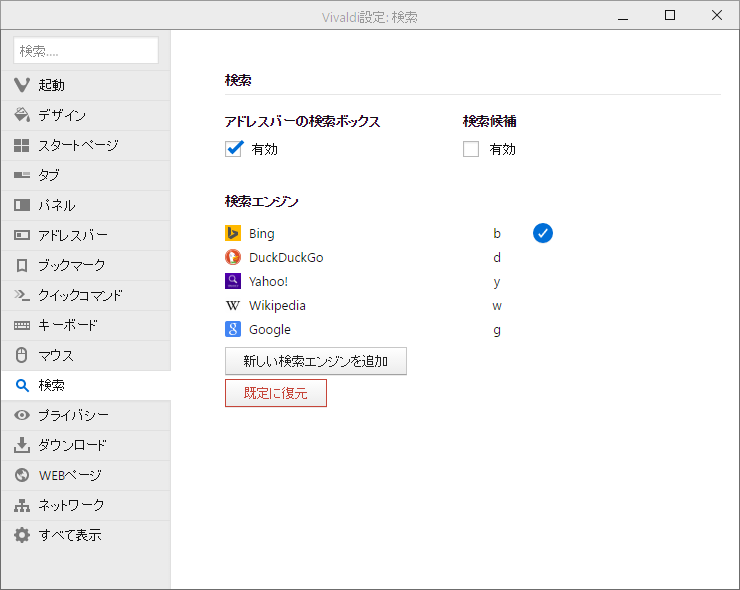Screen dimensions: 740x590
Task: Close the Vivaldi settings window
Action: tap(716, 15)
